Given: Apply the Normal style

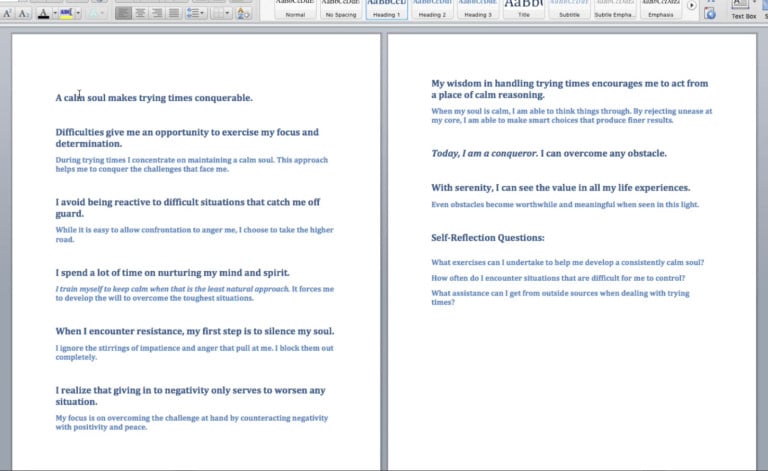Looking at the screenshot, I should tap(295, 9).
